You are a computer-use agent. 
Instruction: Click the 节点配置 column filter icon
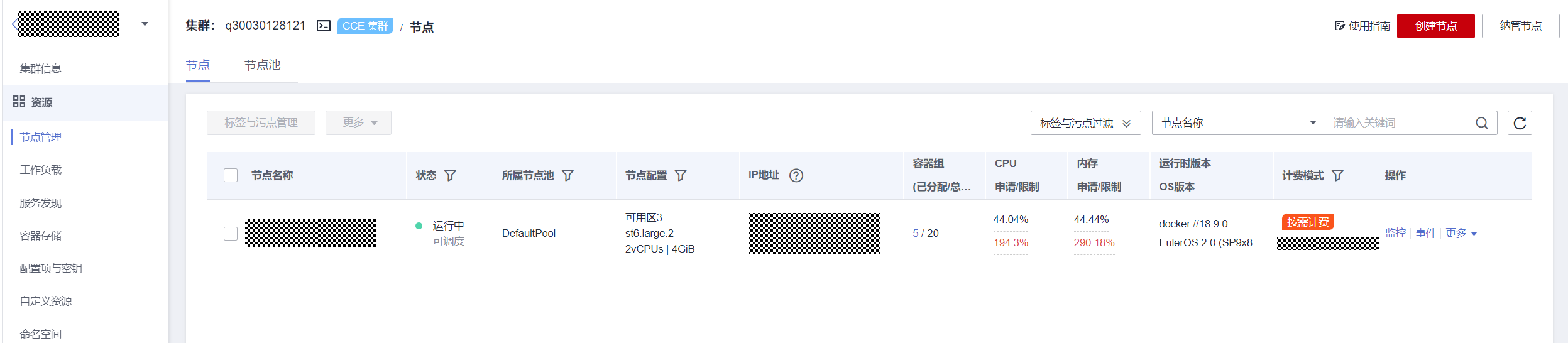[x=681, y=175]
